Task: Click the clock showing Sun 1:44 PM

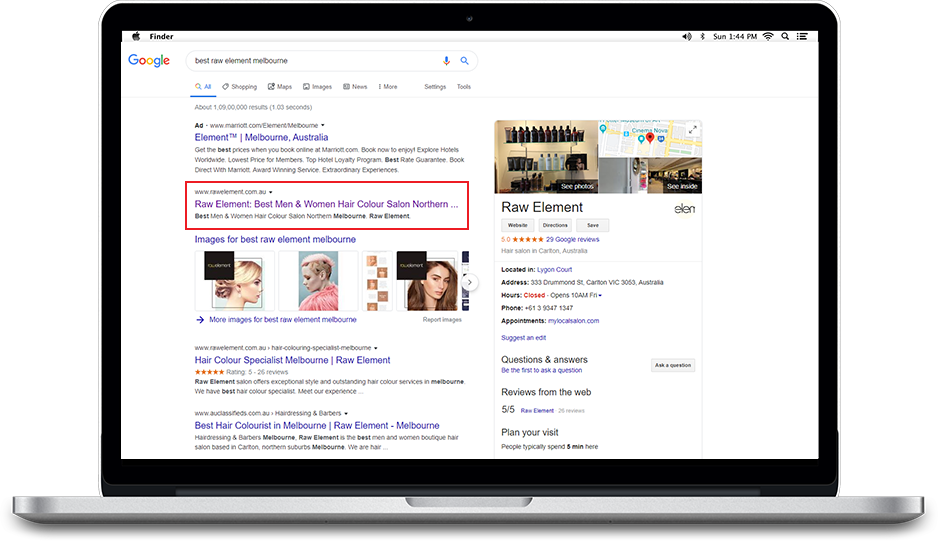Action: click(735, 37)
